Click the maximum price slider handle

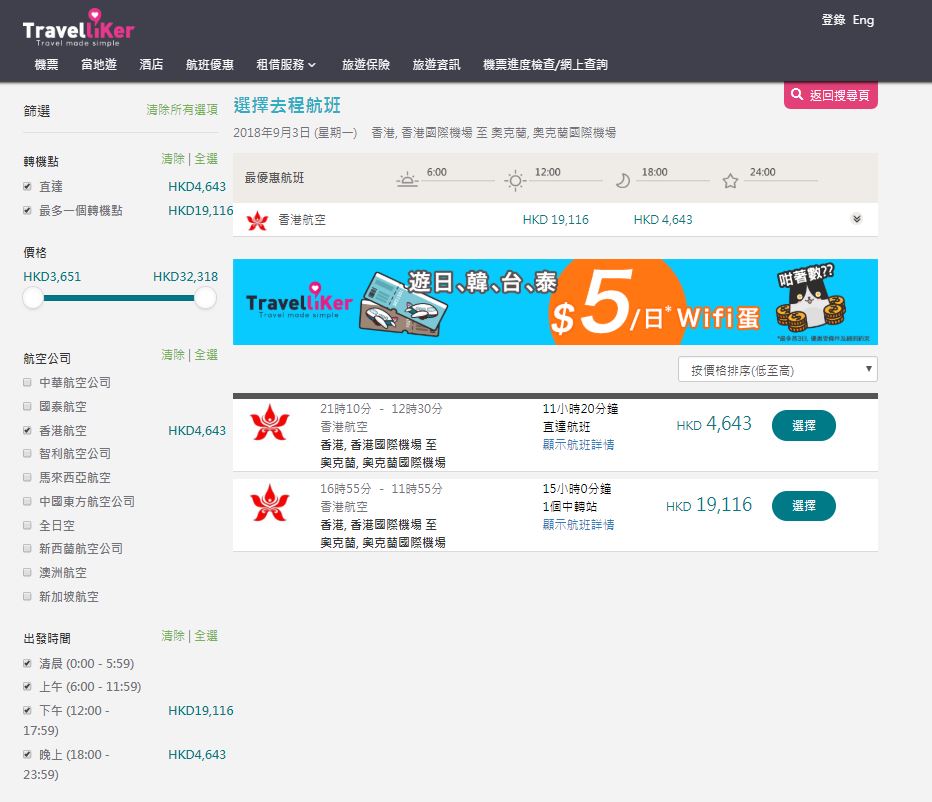point(205,298)
